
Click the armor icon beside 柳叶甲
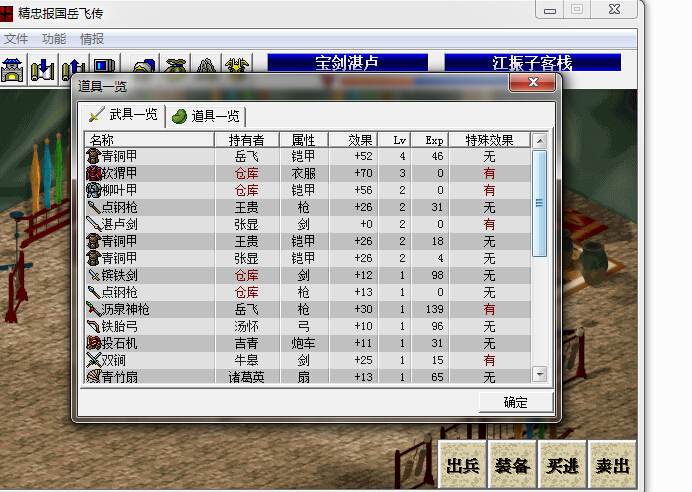click(x=94, y=190)
